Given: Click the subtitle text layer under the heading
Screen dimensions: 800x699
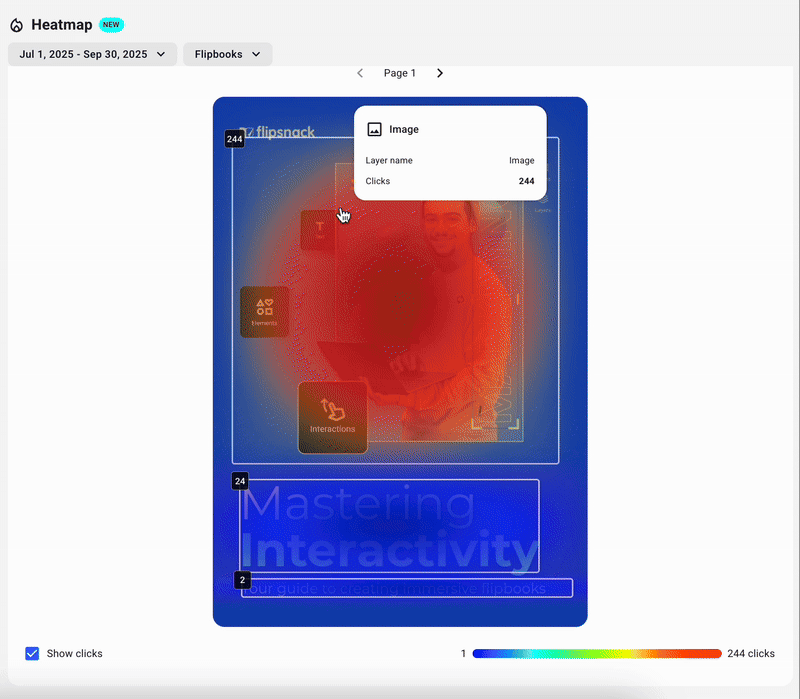Looking at the screenshot, I should coord(406,588).
